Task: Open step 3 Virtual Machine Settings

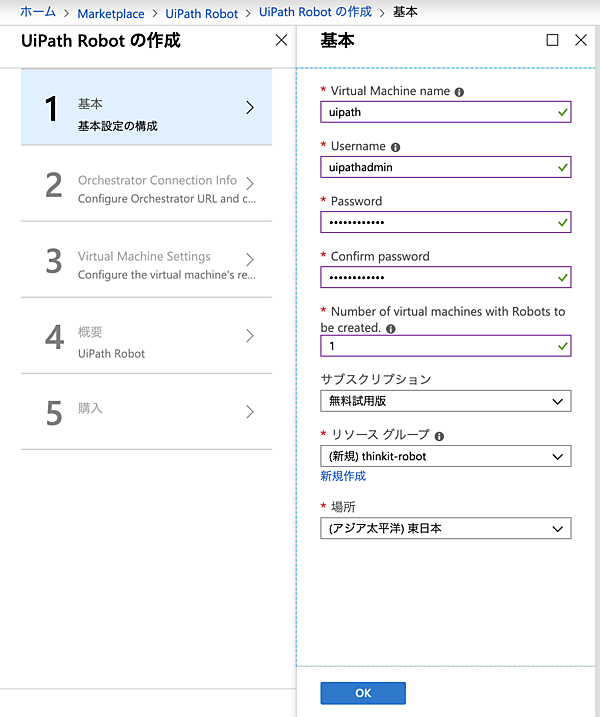Action: [x=146, y=261]
